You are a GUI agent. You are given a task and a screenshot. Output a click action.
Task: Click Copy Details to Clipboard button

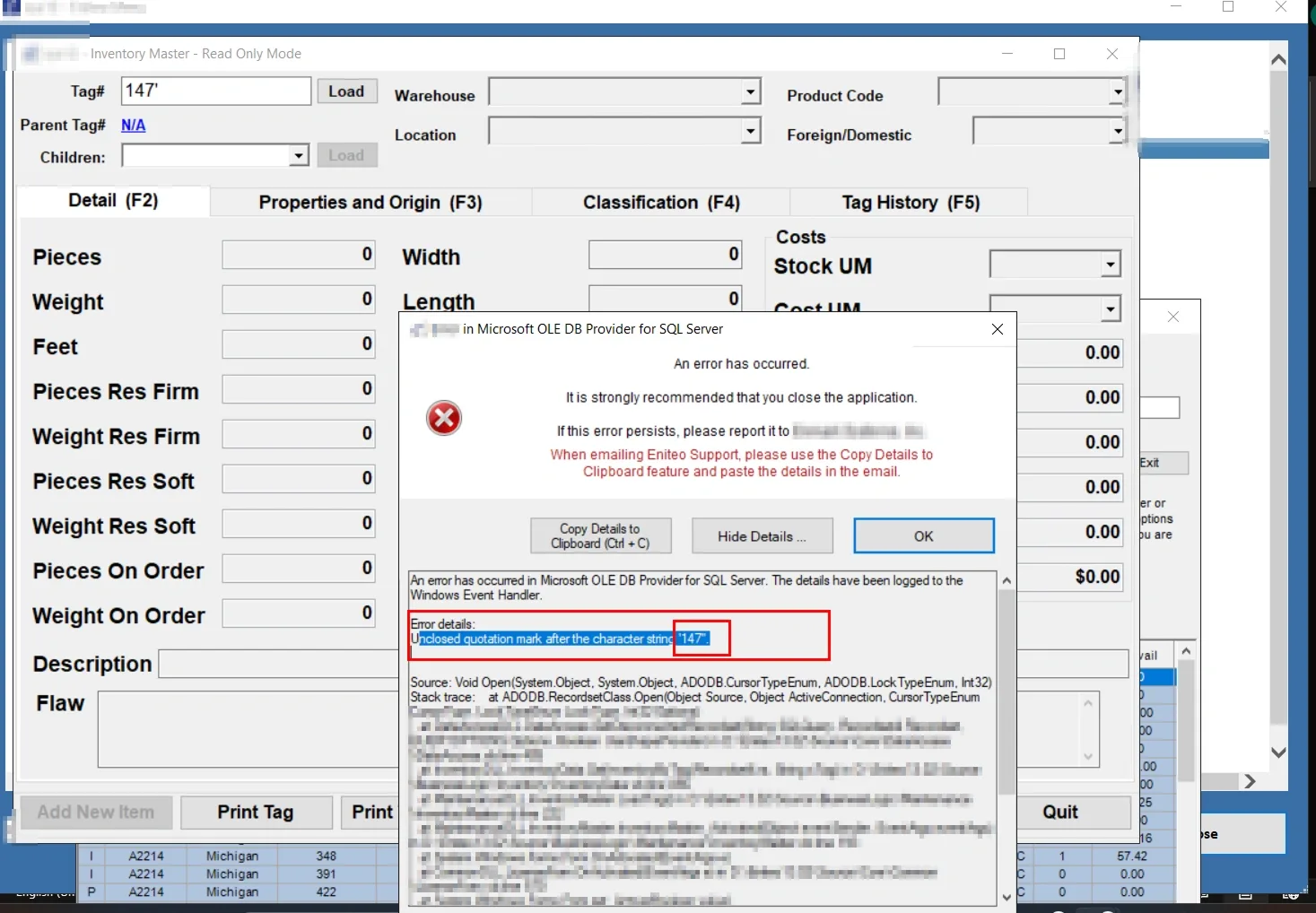pyautogui.click(x=600, y=536)
